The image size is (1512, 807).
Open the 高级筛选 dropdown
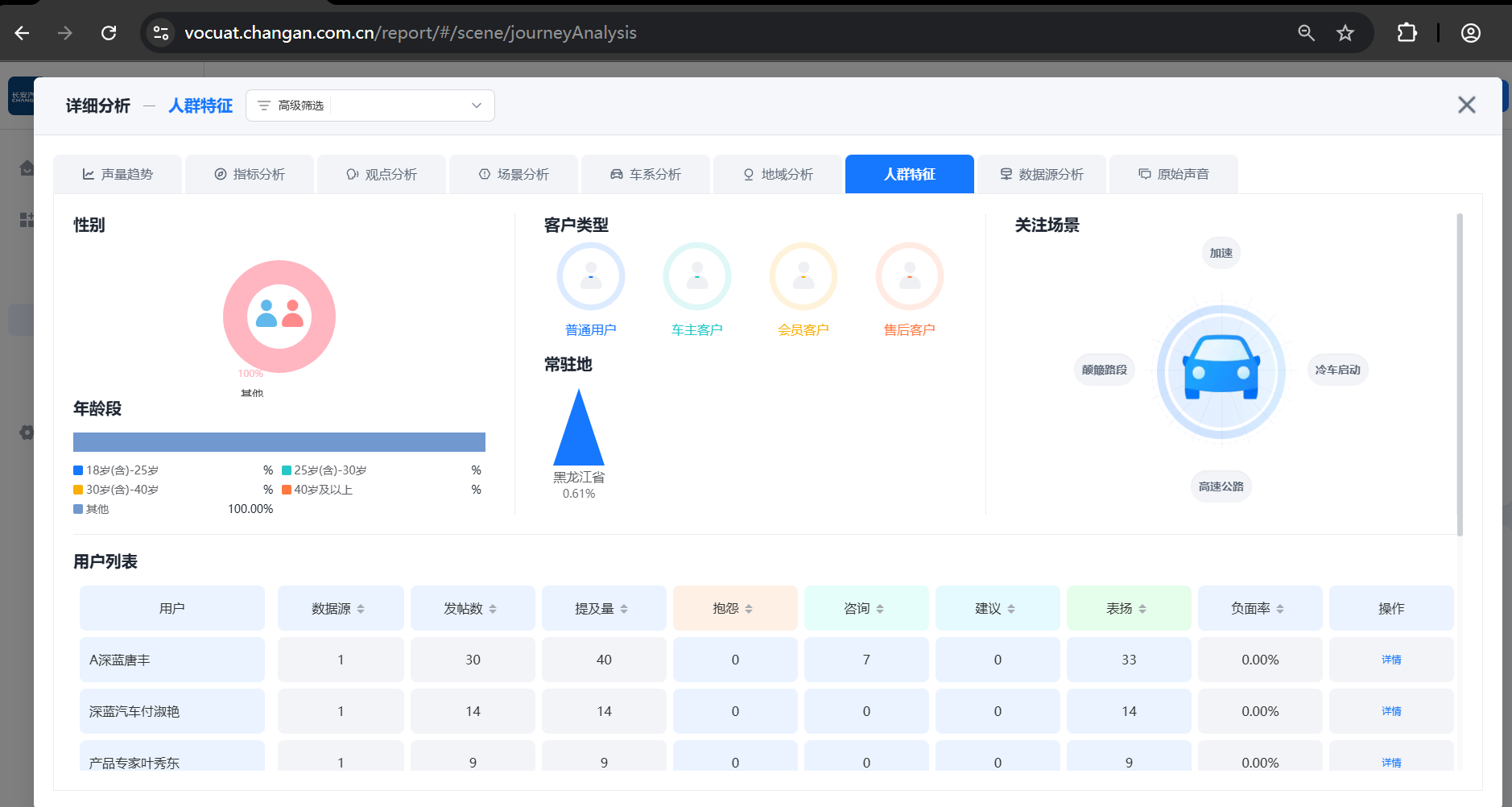point(370,106)
